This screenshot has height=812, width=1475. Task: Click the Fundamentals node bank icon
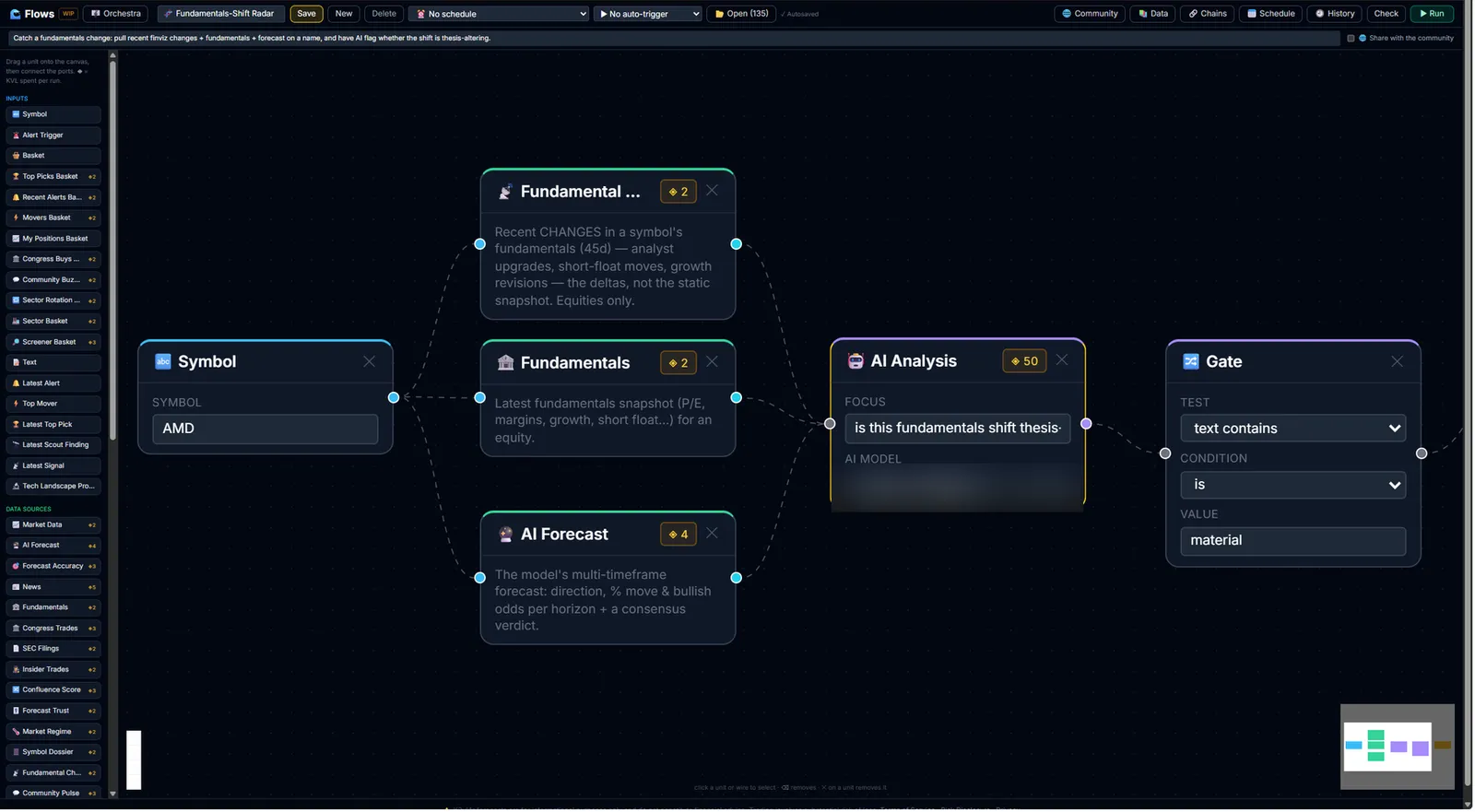pos(505,362)
